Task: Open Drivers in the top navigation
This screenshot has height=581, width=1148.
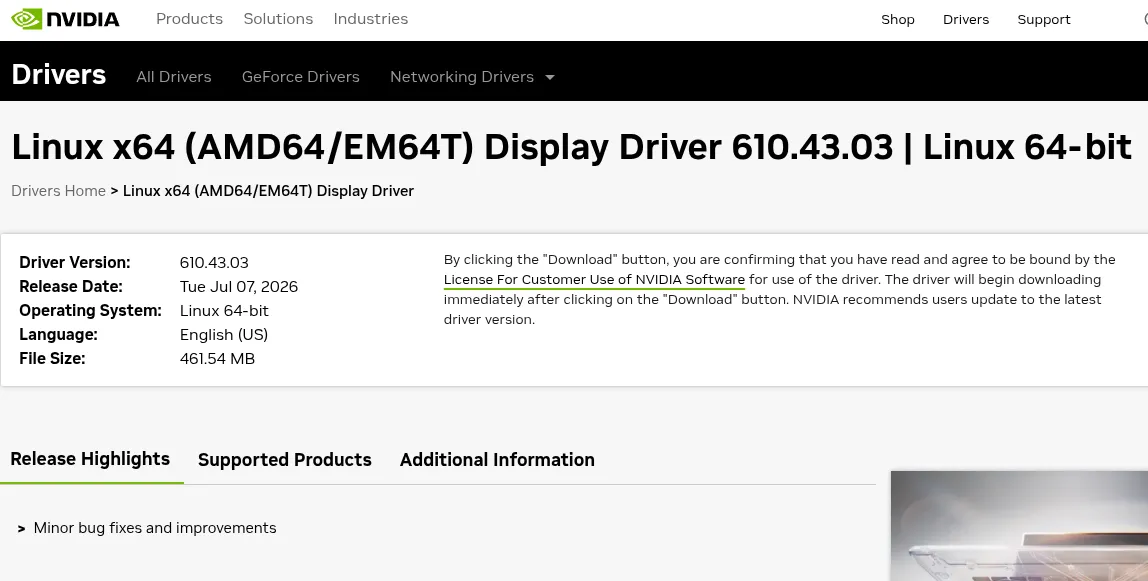Action: [x=966, y=20]
